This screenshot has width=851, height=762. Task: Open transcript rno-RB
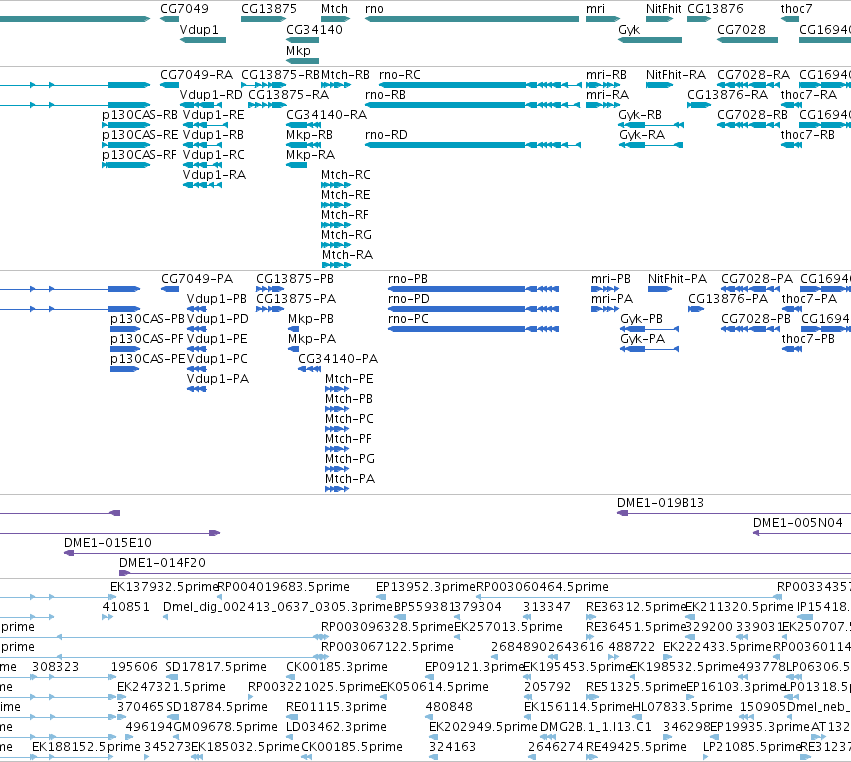(x=385, y=94)
